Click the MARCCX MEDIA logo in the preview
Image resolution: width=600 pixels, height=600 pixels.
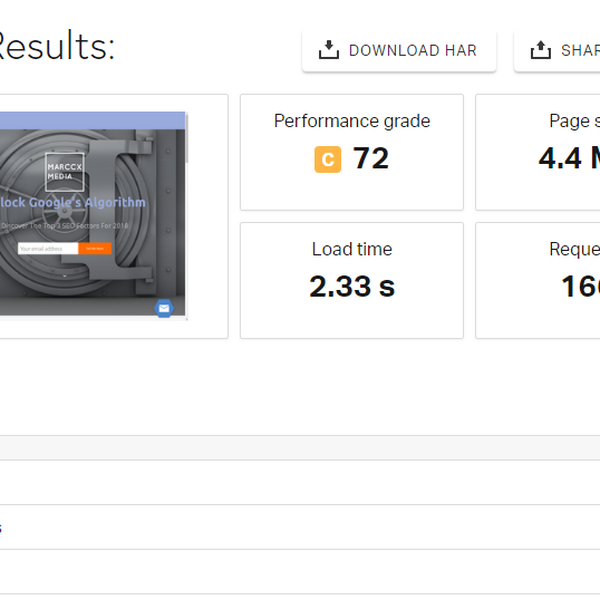click(x=64, y=168)
